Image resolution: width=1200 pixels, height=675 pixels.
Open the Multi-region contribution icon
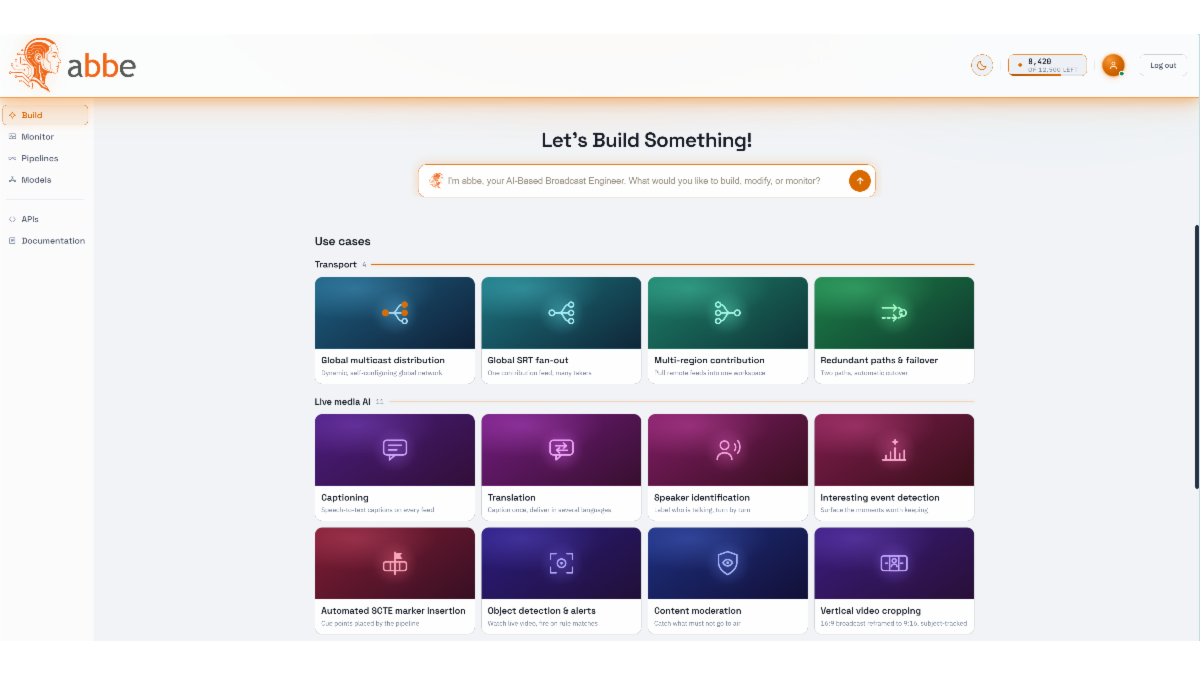[x=727, y=313]
